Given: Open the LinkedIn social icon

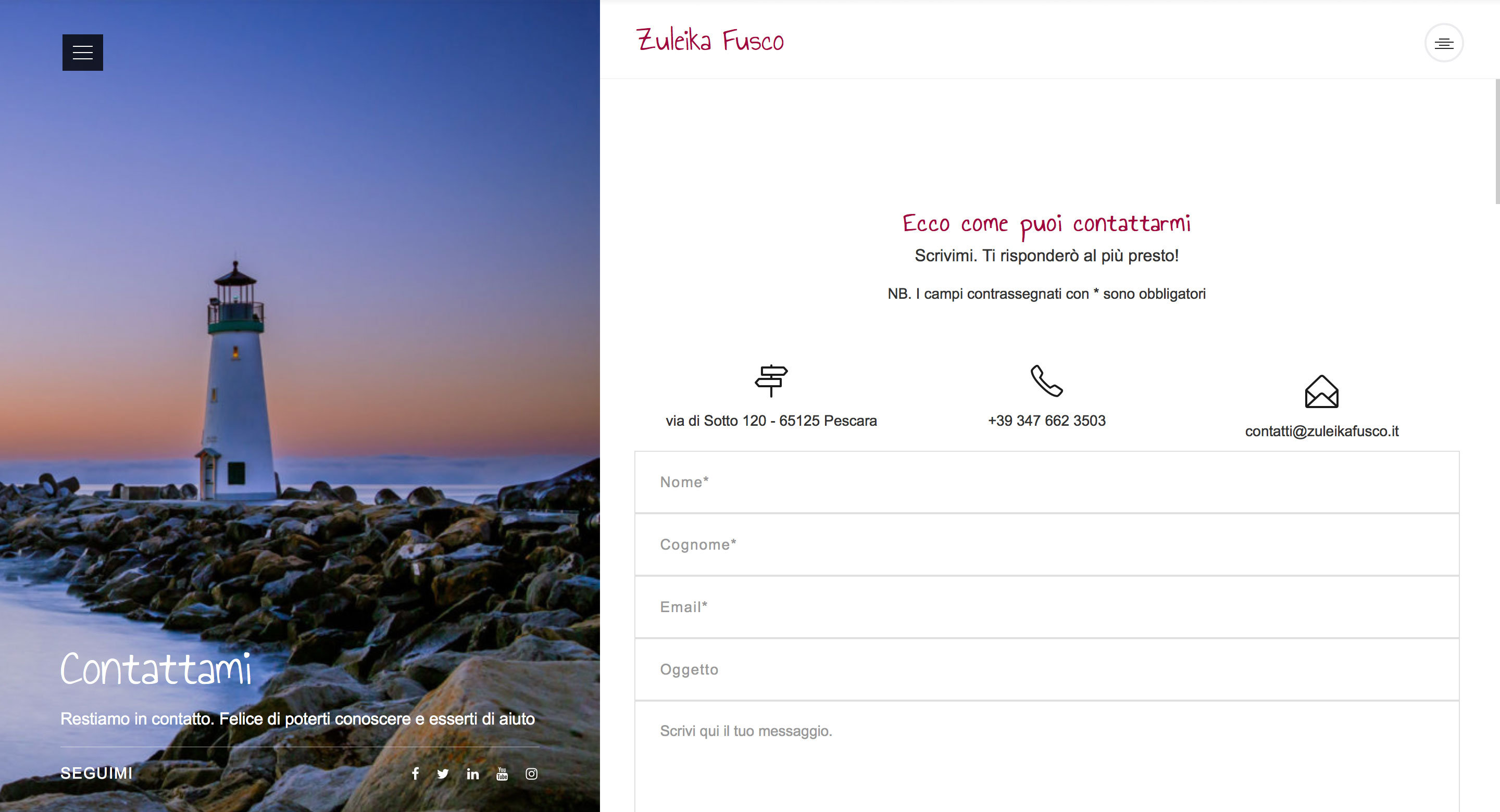Looking at the screenshot, I should 473,773.
